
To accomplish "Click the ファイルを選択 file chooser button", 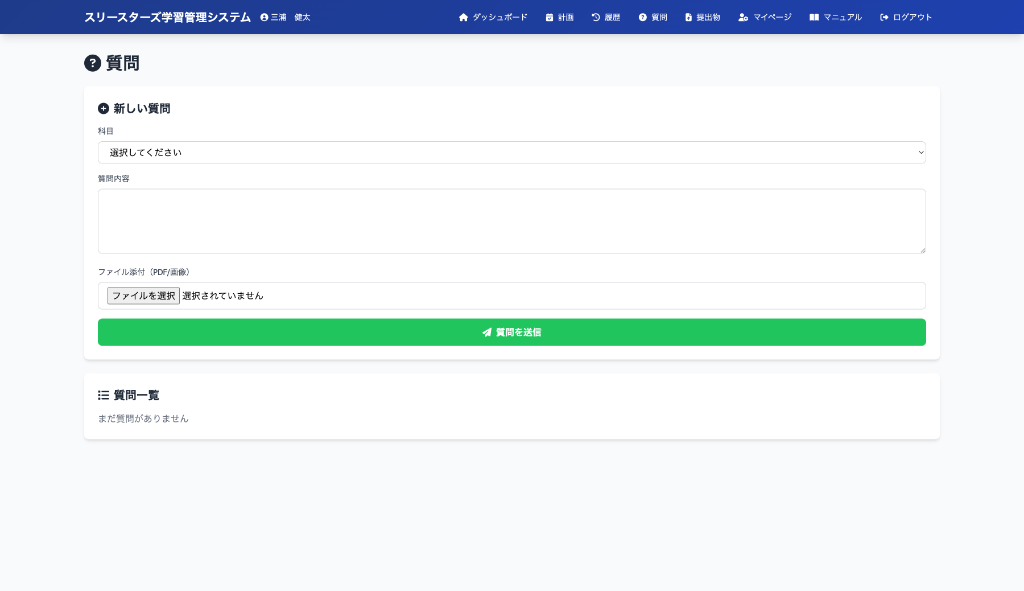I will pyautogui.click(x=143, y=296).
